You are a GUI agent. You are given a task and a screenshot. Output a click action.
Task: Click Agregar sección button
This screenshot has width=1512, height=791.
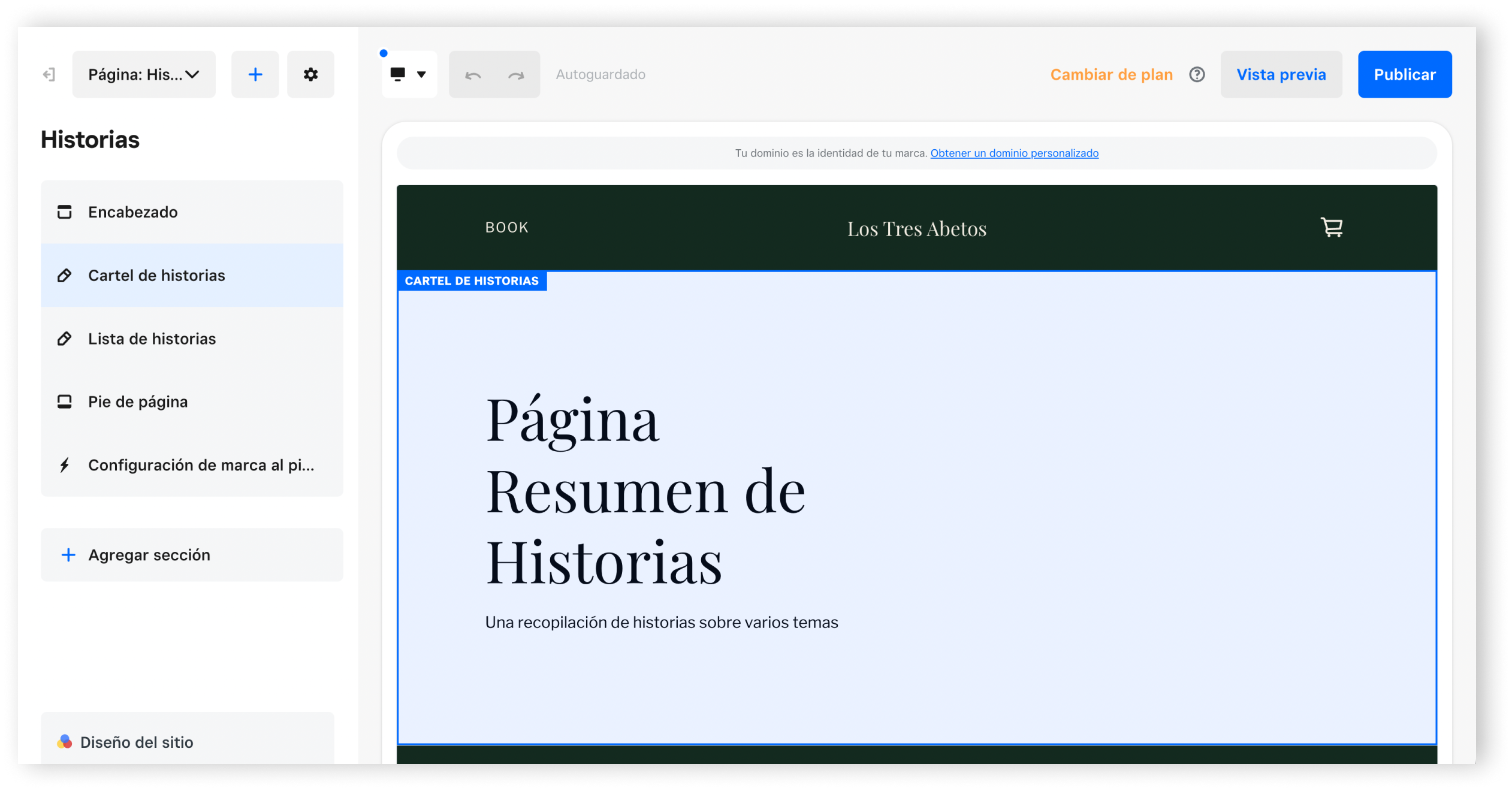pos(192,555)
